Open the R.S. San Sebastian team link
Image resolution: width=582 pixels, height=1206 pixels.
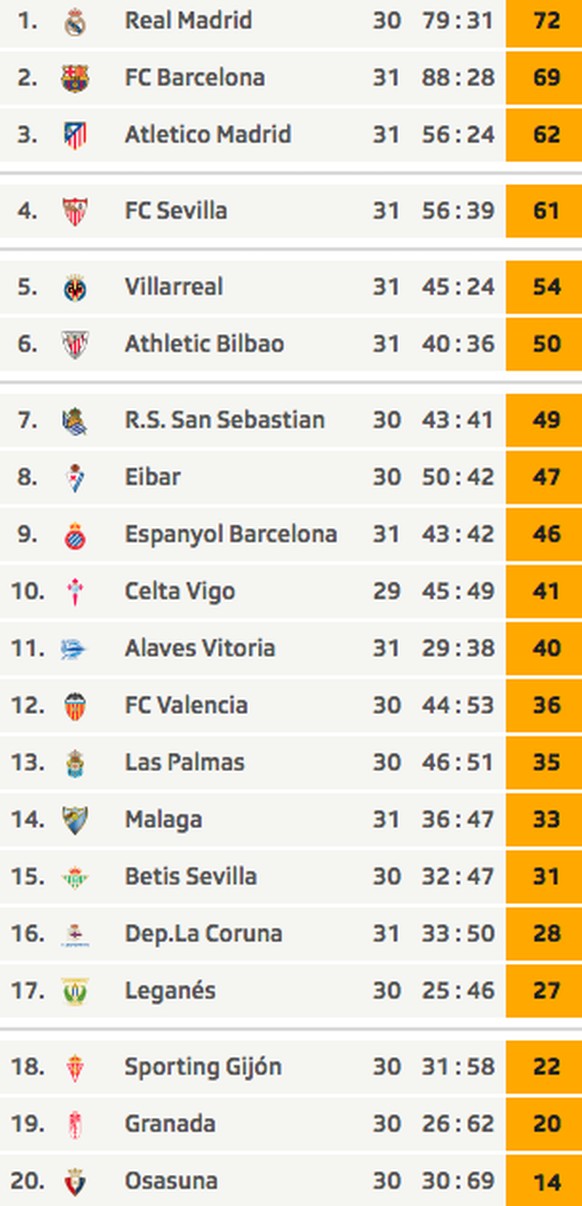224,420
